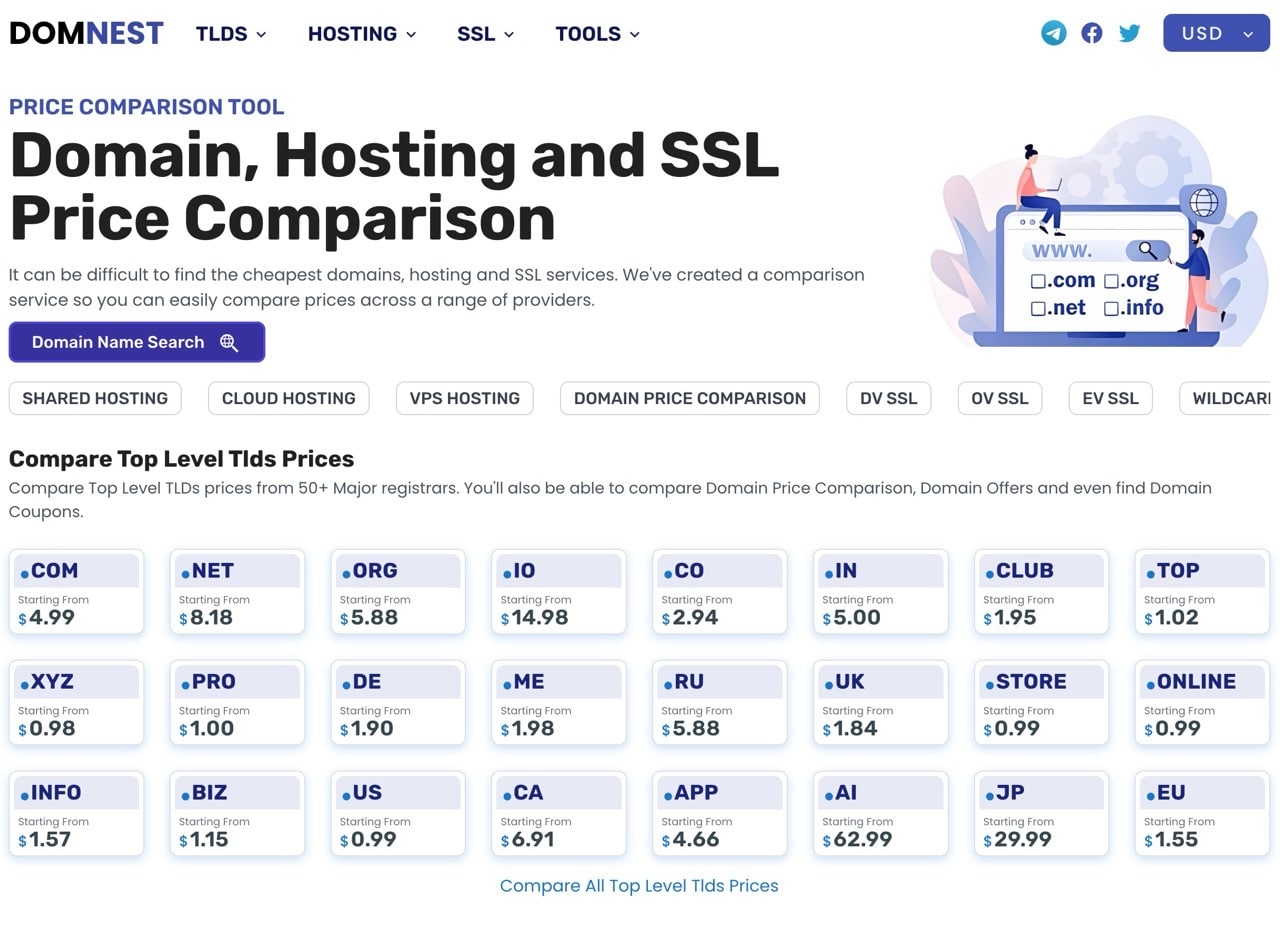The image size is (1280, 926).
Task: Select the .STORE domain card
Action: pos(1041,703)
